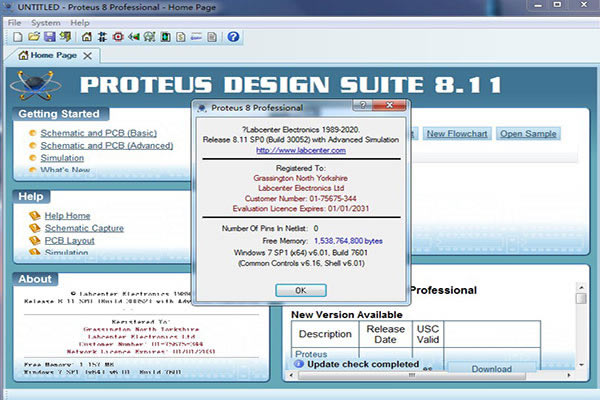Click the book icon beside Help Home

(35, 216)
